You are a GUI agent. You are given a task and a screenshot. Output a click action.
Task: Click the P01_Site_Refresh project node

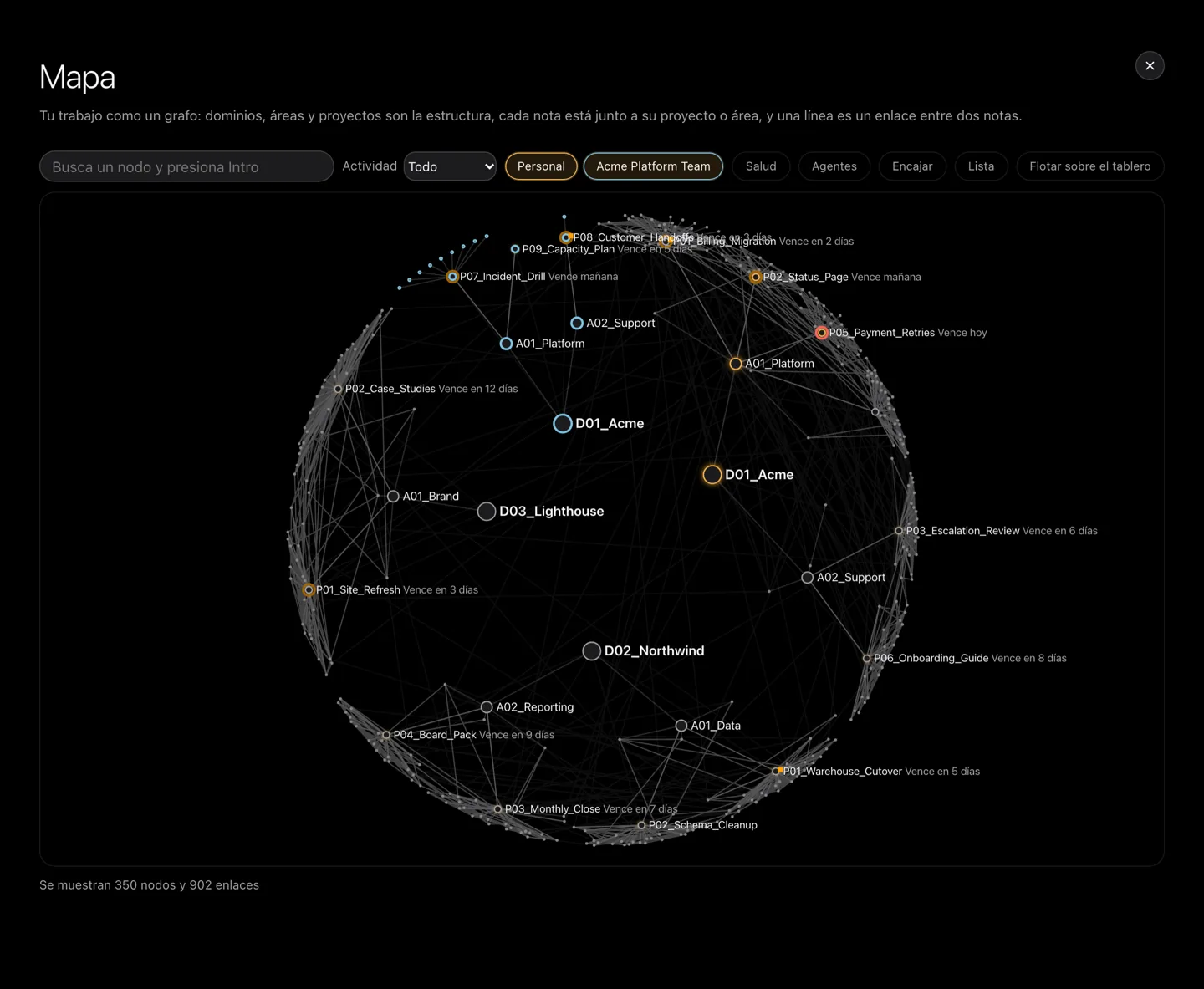point(309,590)
